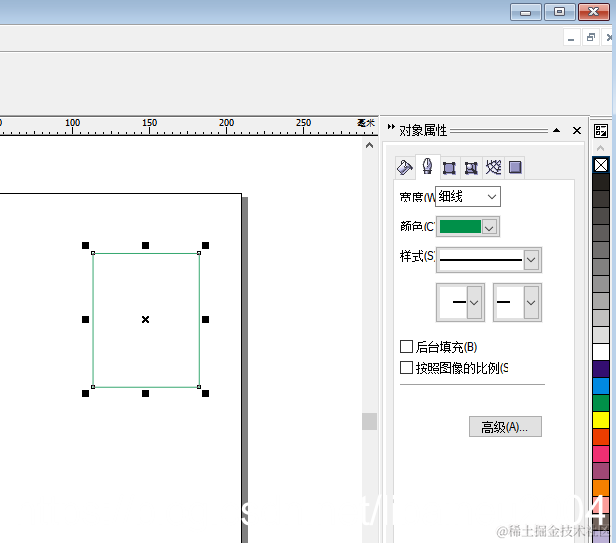Click the rectangle's middle-left selection handle
Image resolution: width=616 pixels, height=543 pixels.
point(85,319)
